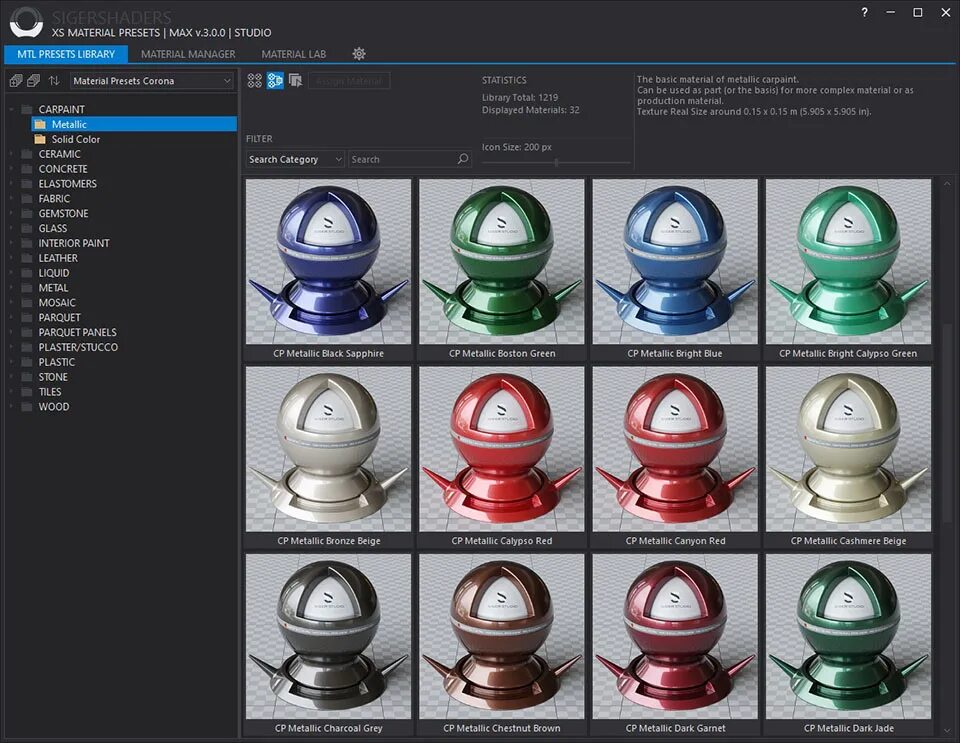The height and width of the screenshot is (743, 960).
Task: Click the expand-all tree icon
Action: point(16,81)
